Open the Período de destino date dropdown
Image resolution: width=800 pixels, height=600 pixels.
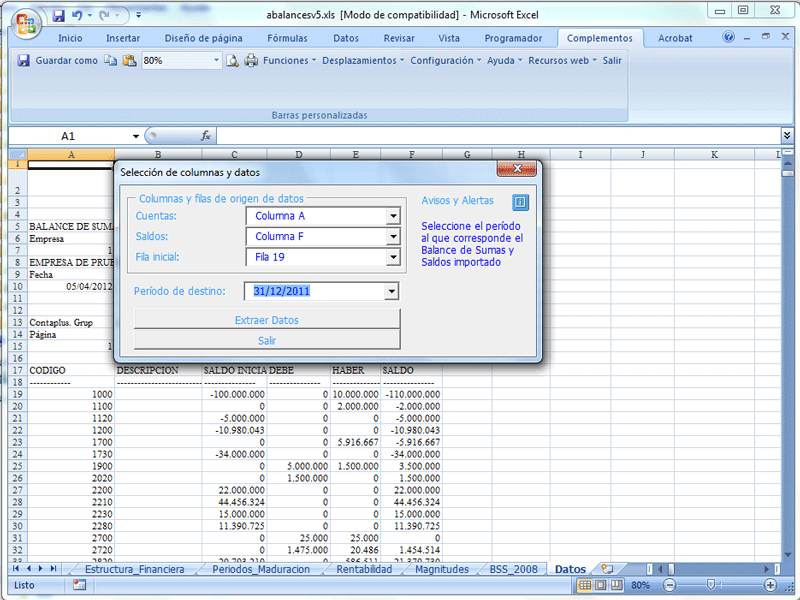pyautogui.click(x=391, y=291)
